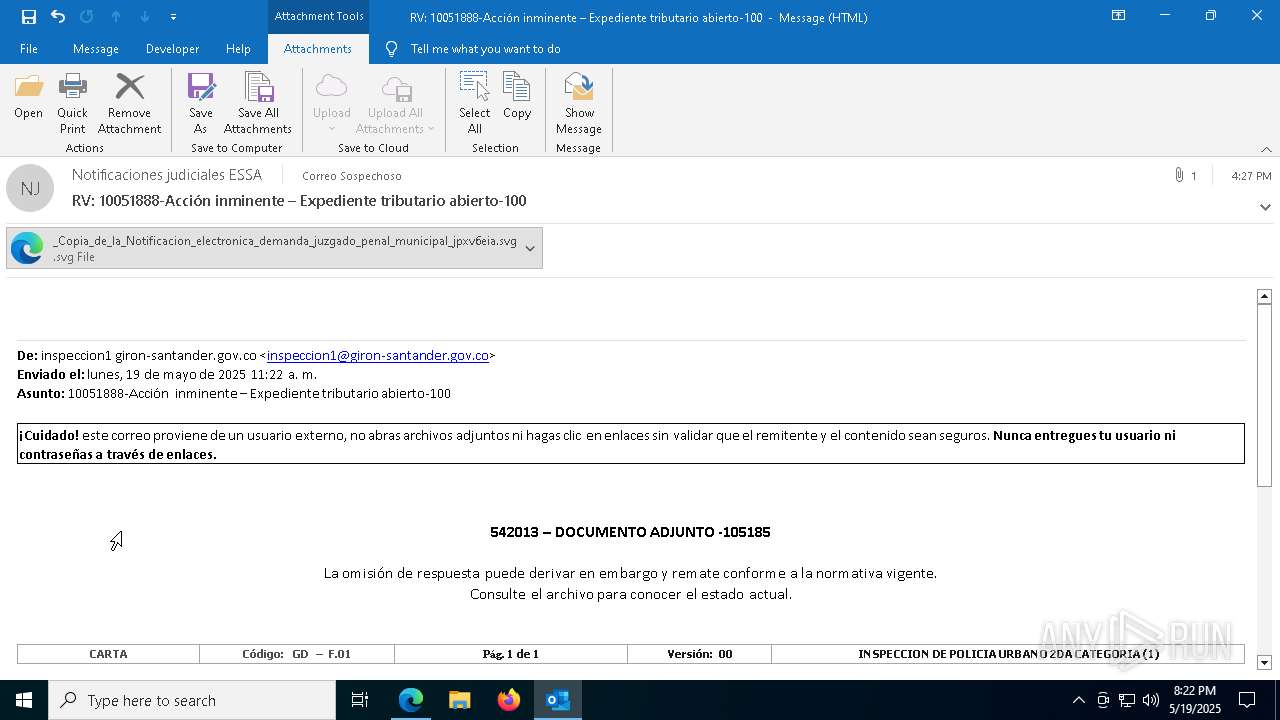Click the 4:27 PM received time
1280x720 pixels.
point(1251,175)
